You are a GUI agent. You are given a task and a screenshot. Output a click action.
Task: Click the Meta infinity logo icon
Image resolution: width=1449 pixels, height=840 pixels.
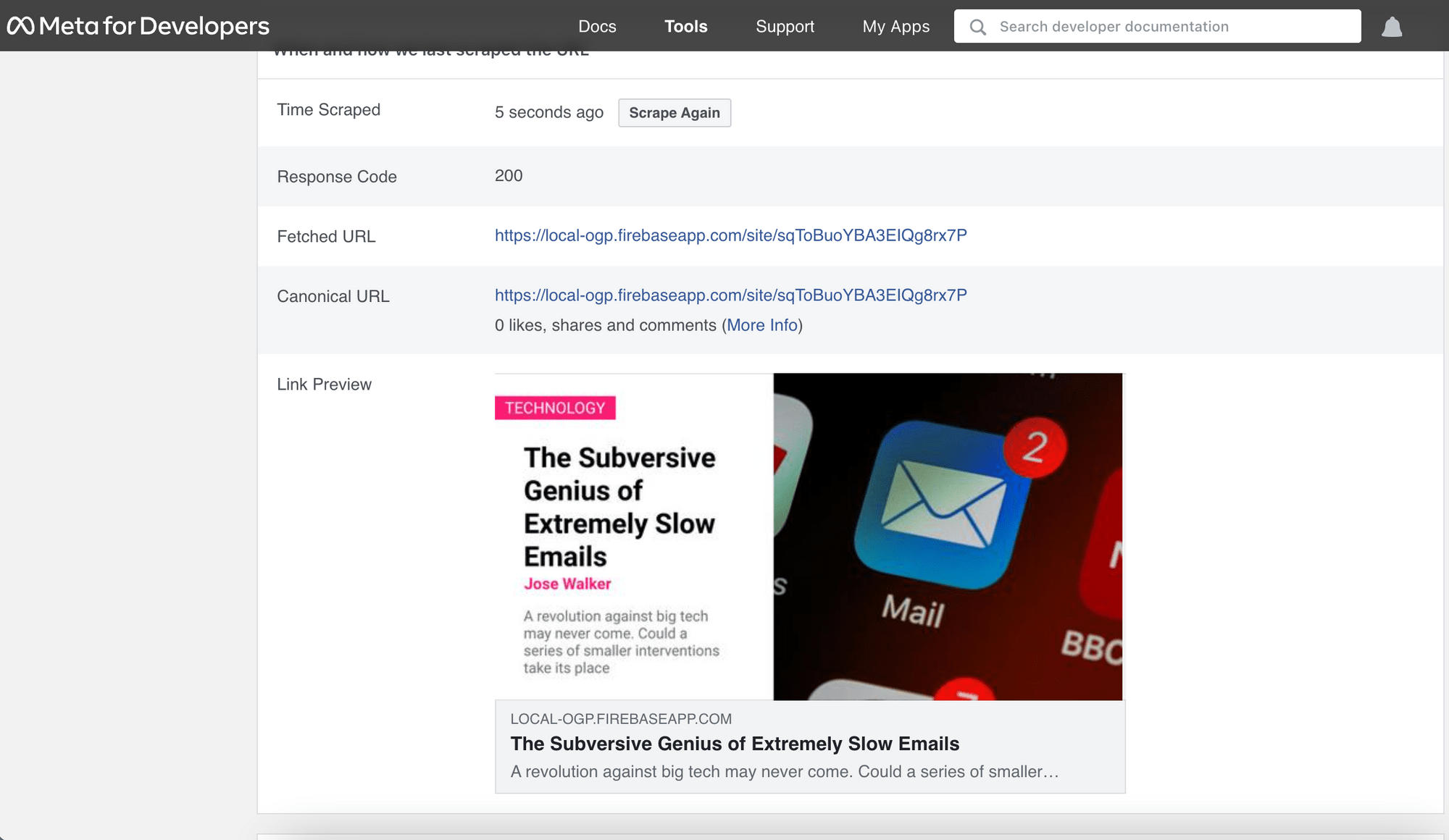point(20,26)
